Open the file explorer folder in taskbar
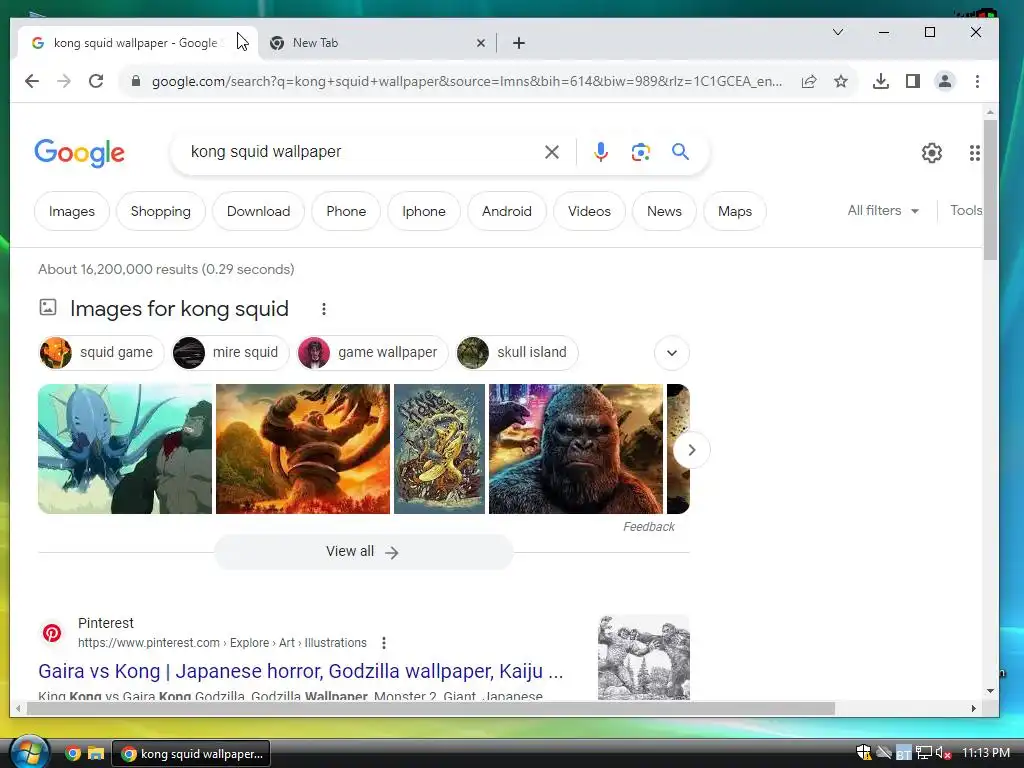The image size is (1024, 768). tap(96, 754)
